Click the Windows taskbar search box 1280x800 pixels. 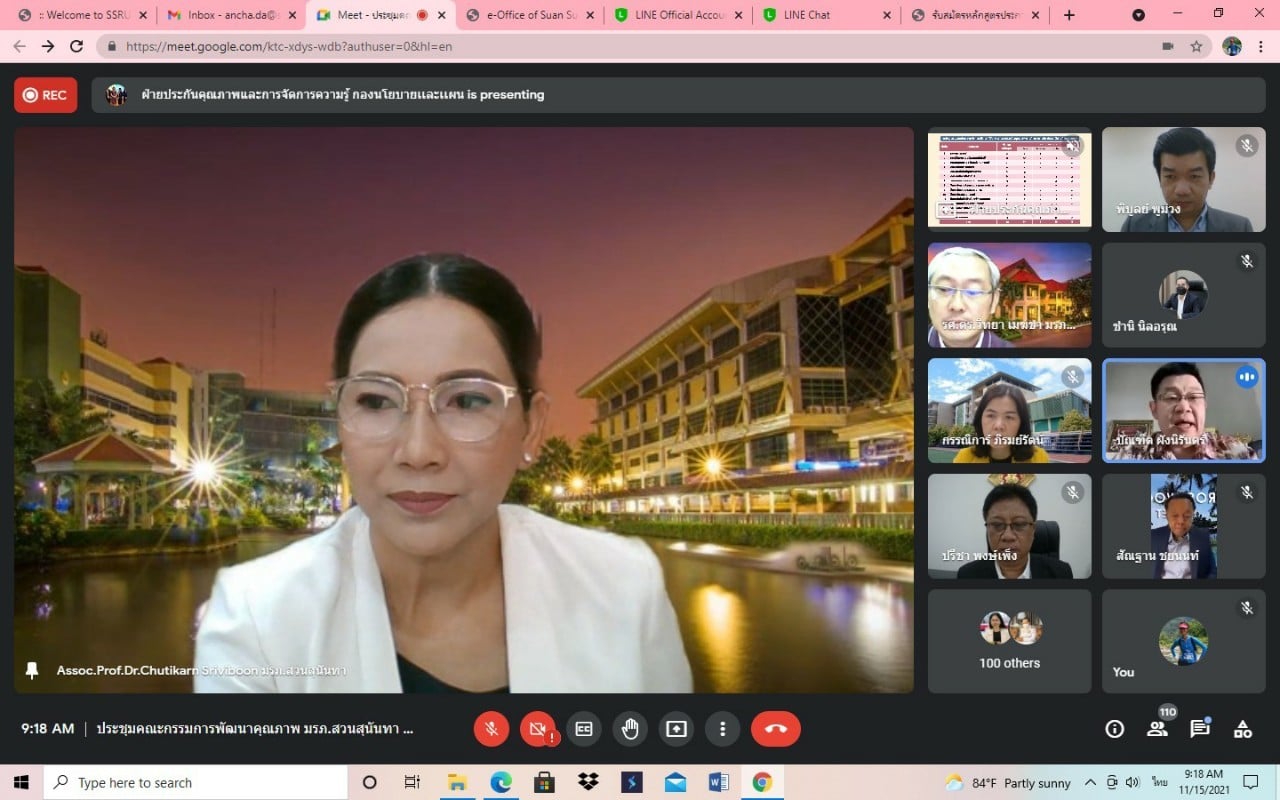(x=195, y=782)
